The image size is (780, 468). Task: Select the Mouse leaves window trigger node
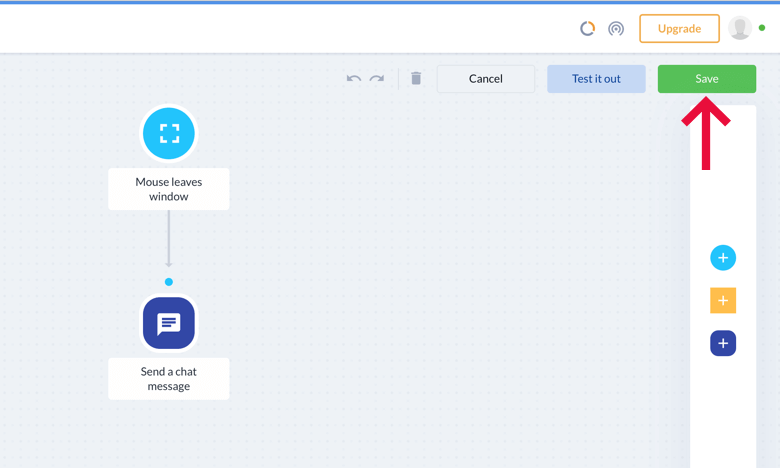point(169,133)
